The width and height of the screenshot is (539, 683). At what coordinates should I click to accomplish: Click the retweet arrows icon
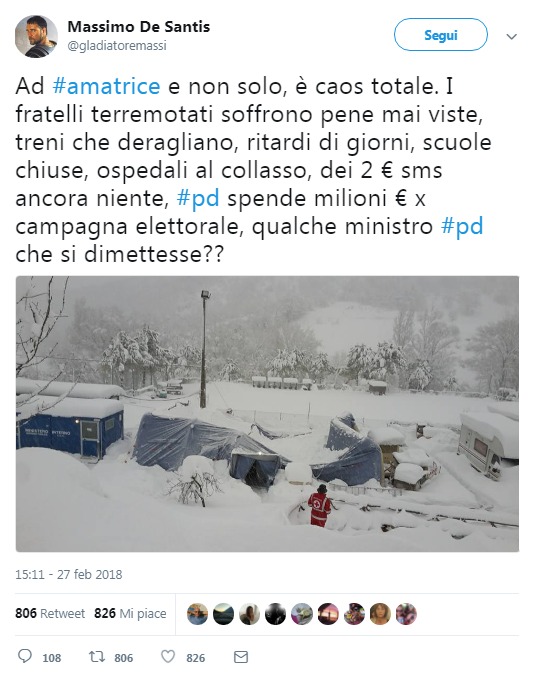point(96,657)
